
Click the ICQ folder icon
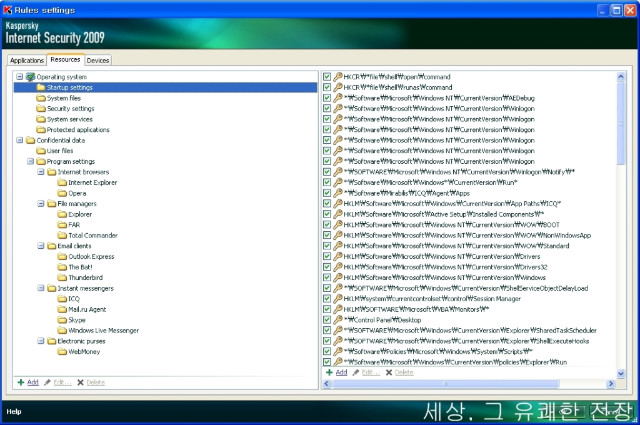pos(62,299)
